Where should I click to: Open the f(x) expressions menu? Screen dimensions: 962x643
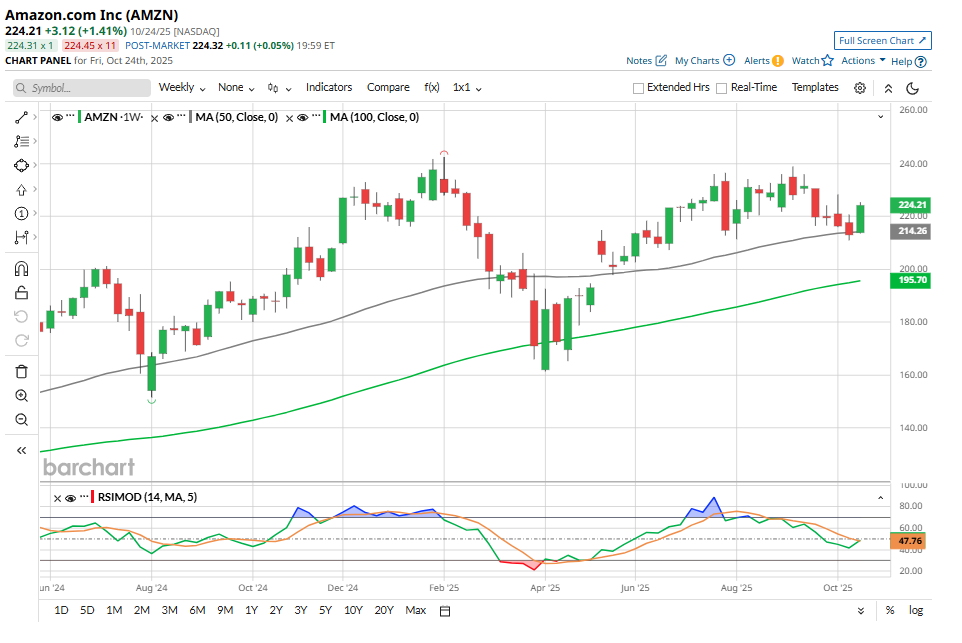432,87
